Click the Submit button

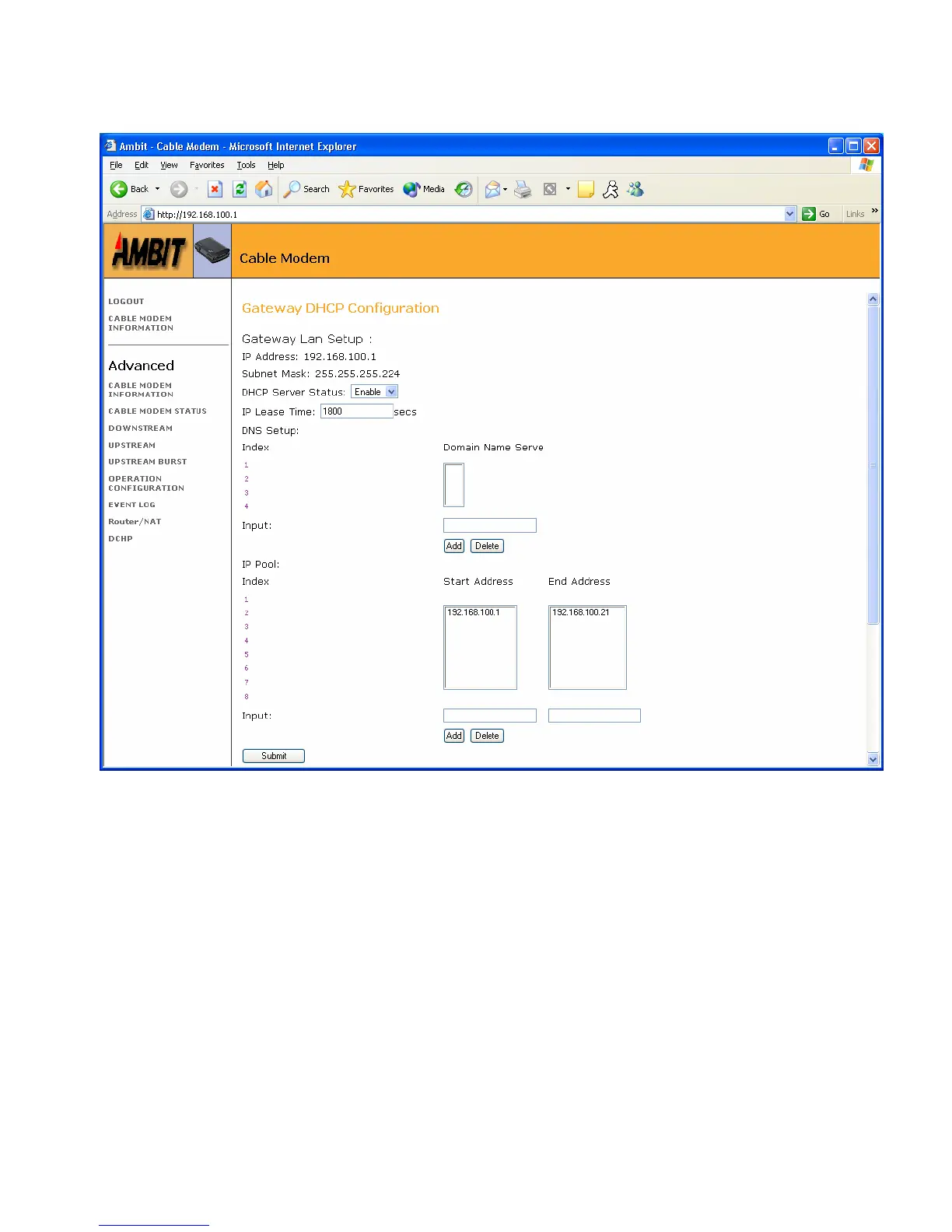[x=274, y=756]
